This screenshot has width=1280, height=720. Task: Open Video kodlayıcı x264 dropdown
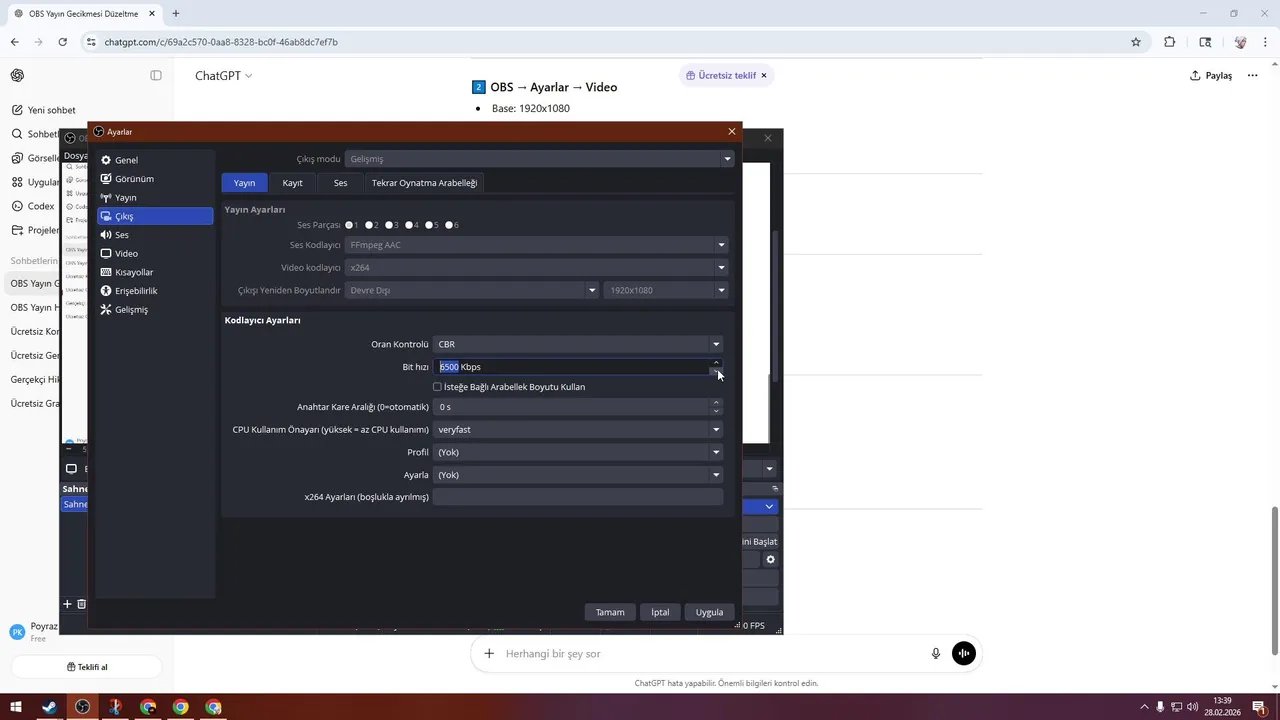(536, 268)
